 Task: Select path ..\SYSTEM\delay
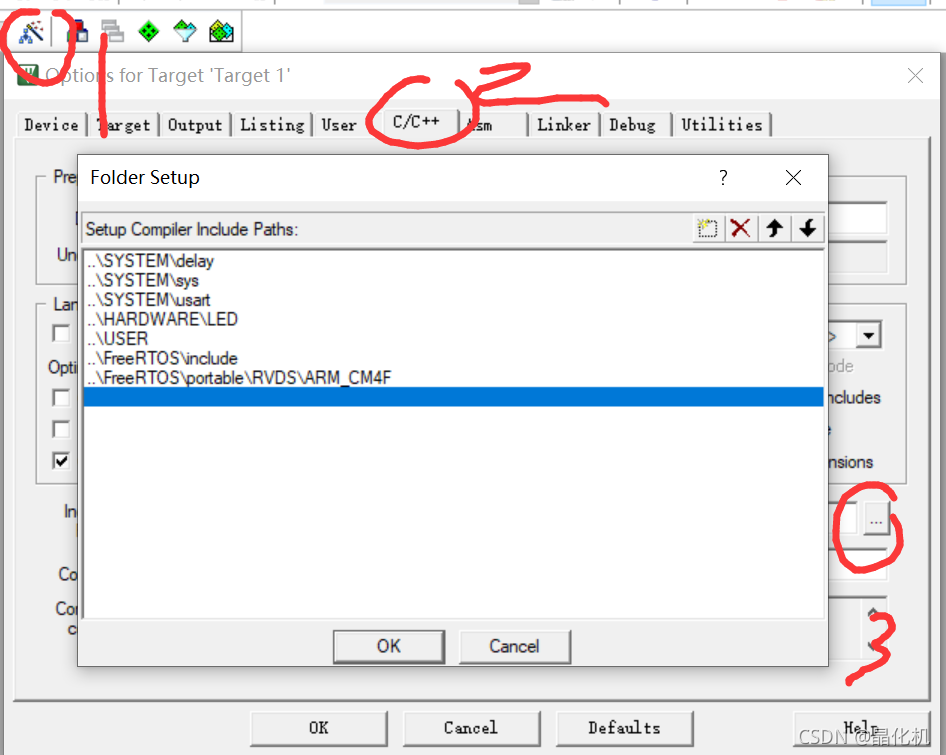click(453, 261)
